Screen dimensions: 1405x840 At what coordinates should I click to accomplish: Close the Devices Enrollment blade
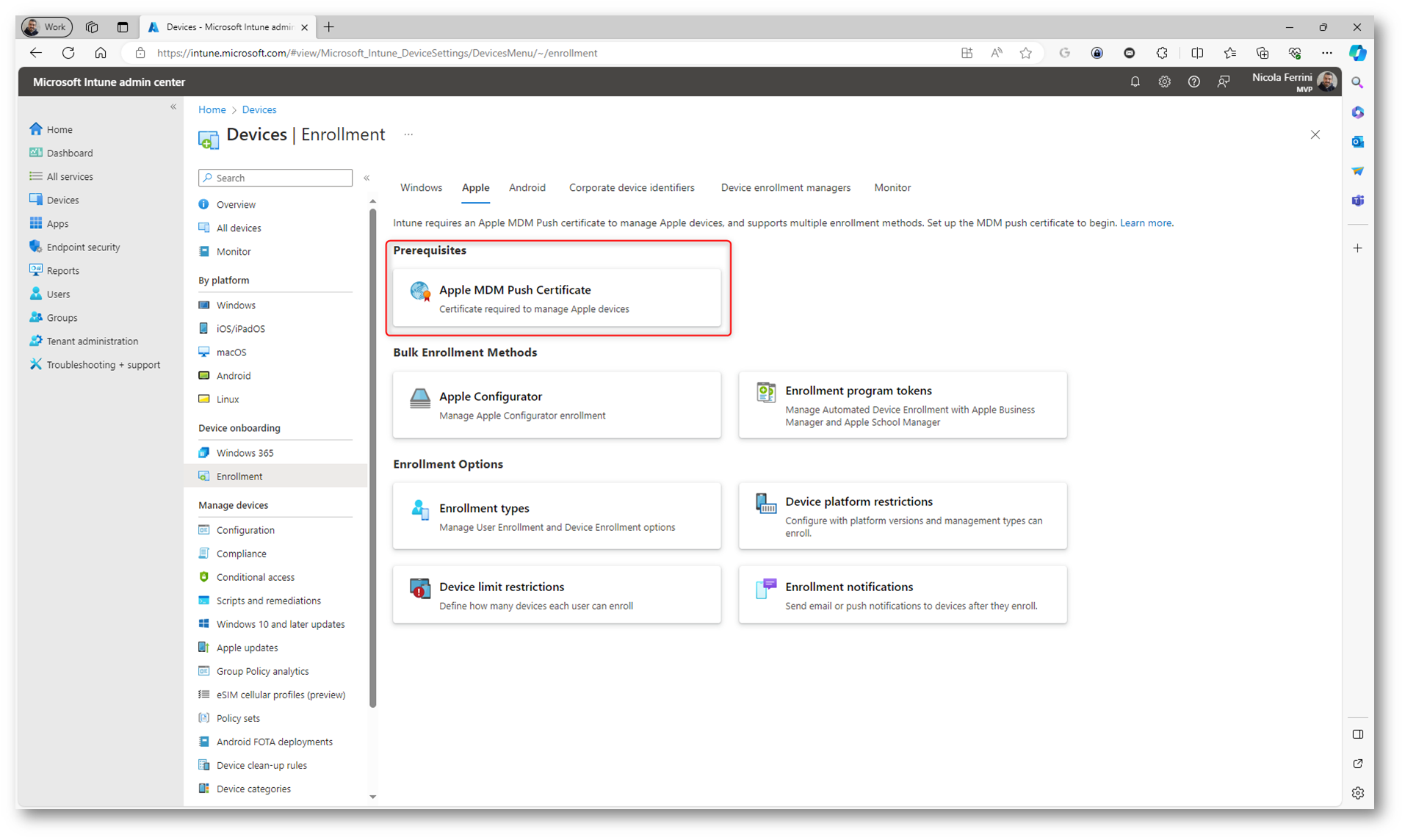[1315, 134]
